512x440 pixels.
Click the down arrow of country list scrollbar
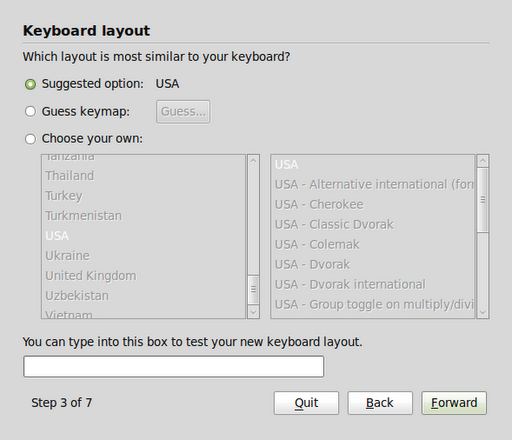click(253, 312)
